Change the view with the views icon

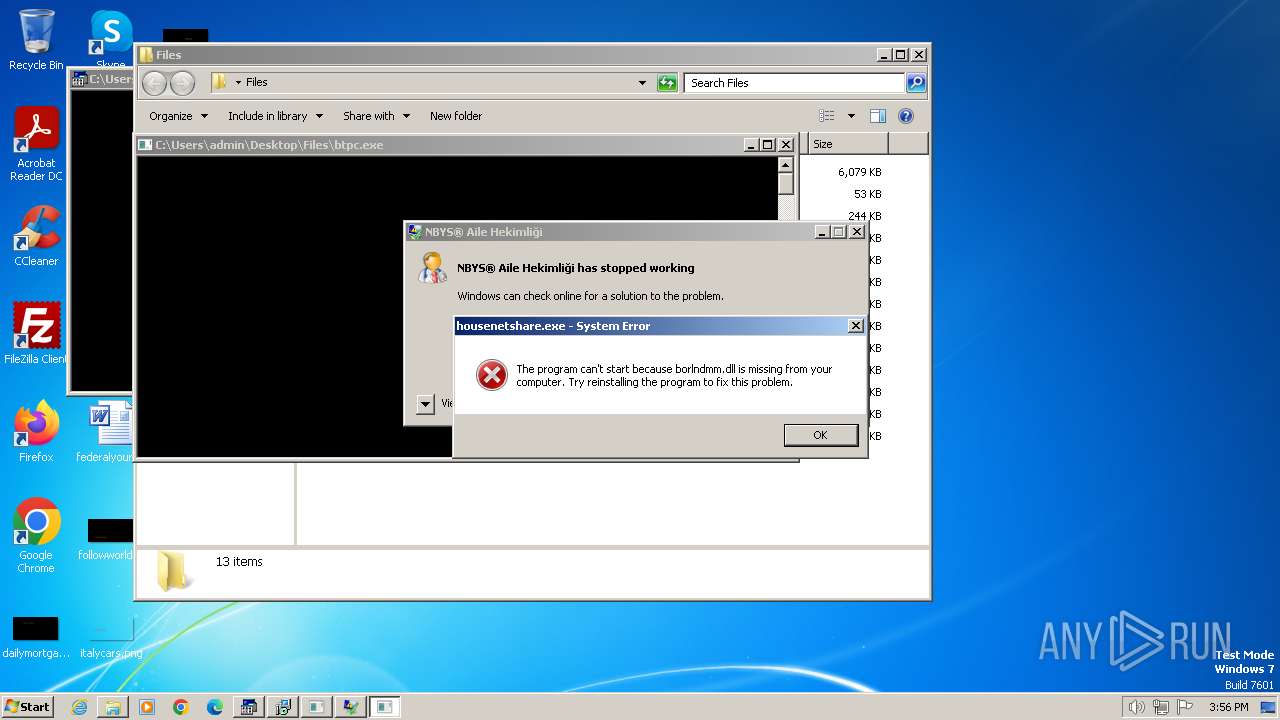click(x=827, y=116)
